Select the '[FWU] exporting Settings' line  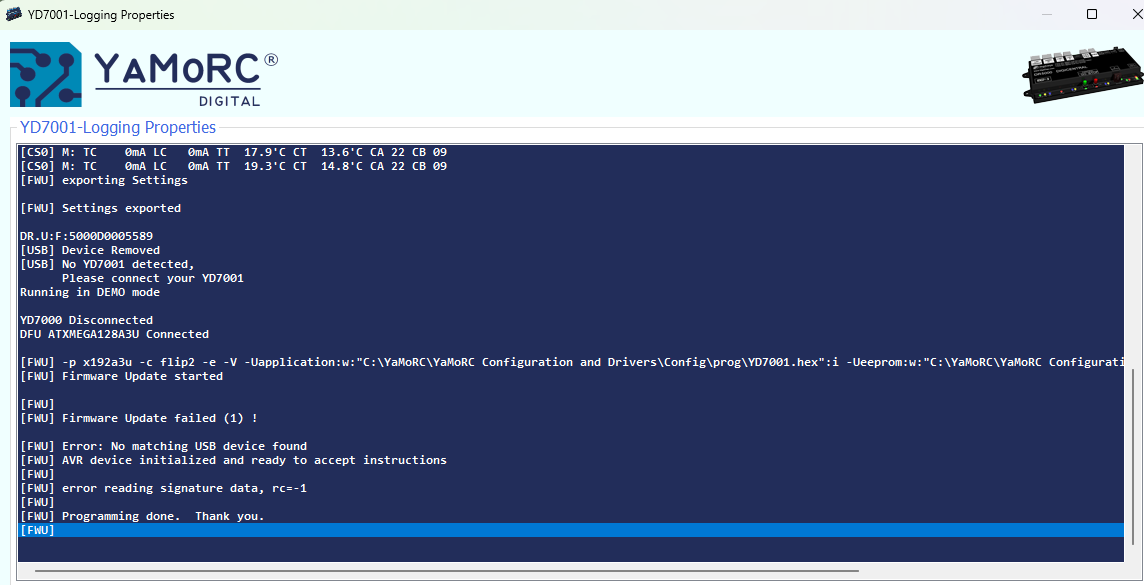pyautogui.click(x=104, y=180)
